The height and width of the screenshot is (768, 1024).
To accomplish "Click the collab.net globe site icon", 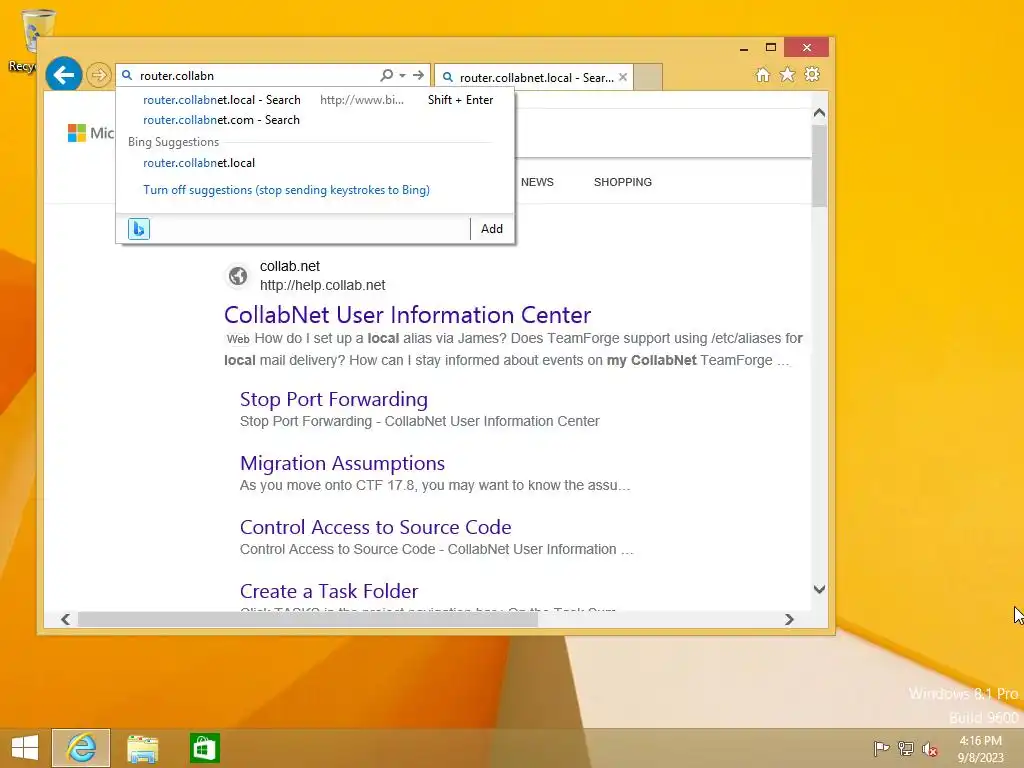I will (x=238, y=276).
